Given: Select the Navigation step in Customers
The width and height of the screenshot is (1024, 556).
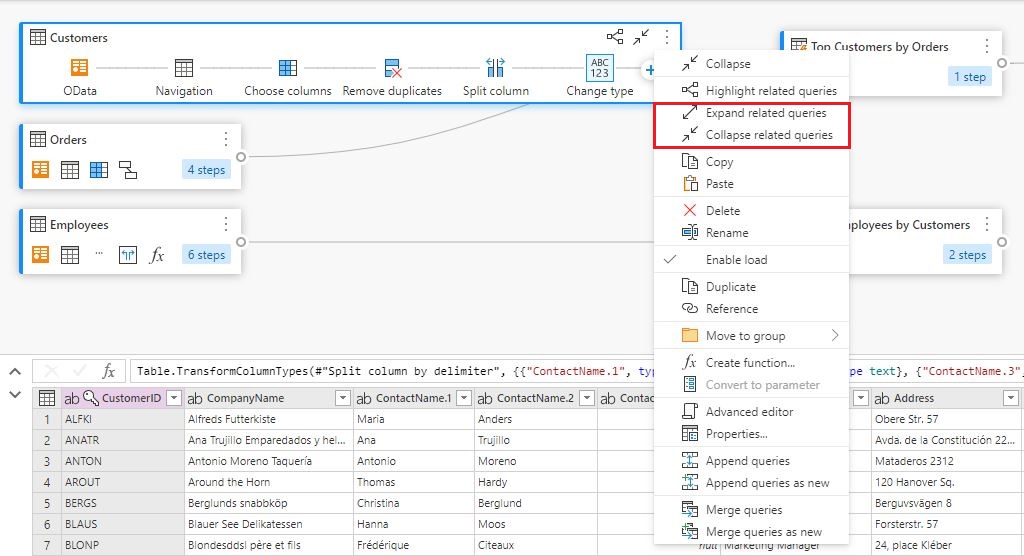Looking at the screenshot, I should 184,68.
